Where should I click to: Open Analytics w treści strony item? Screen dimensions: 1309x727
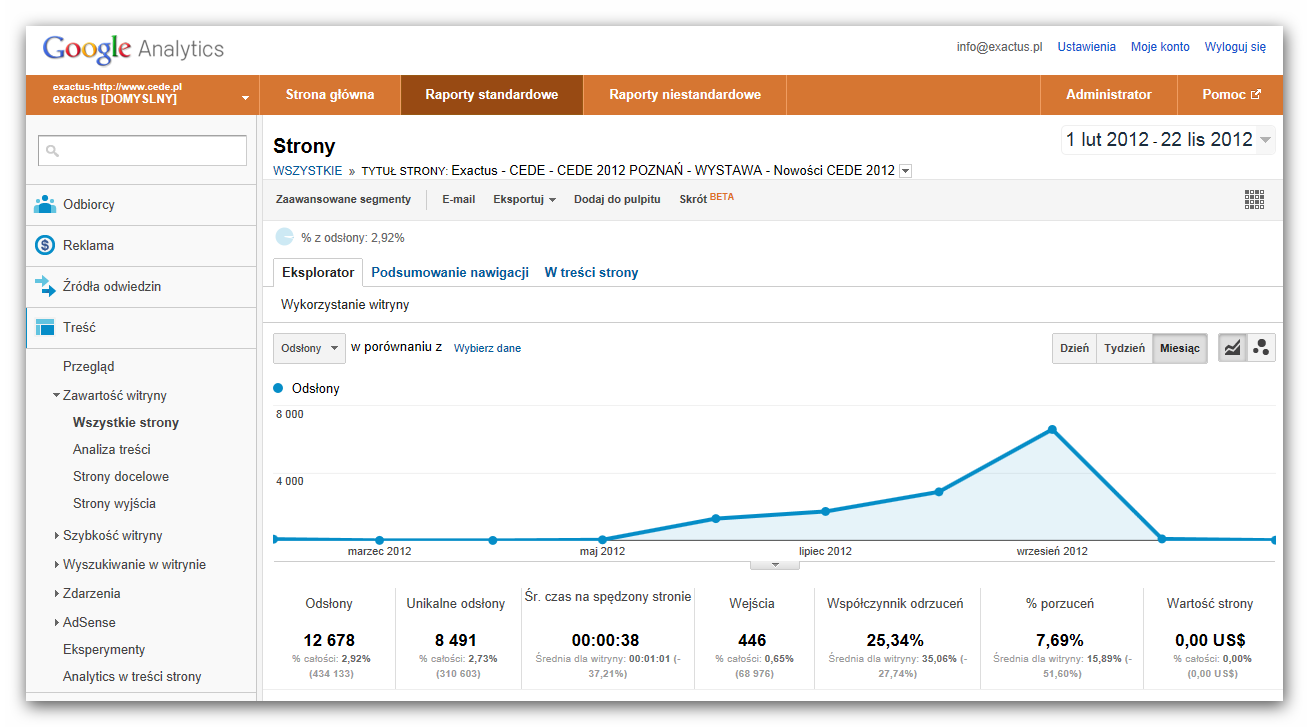pos(132,676)
